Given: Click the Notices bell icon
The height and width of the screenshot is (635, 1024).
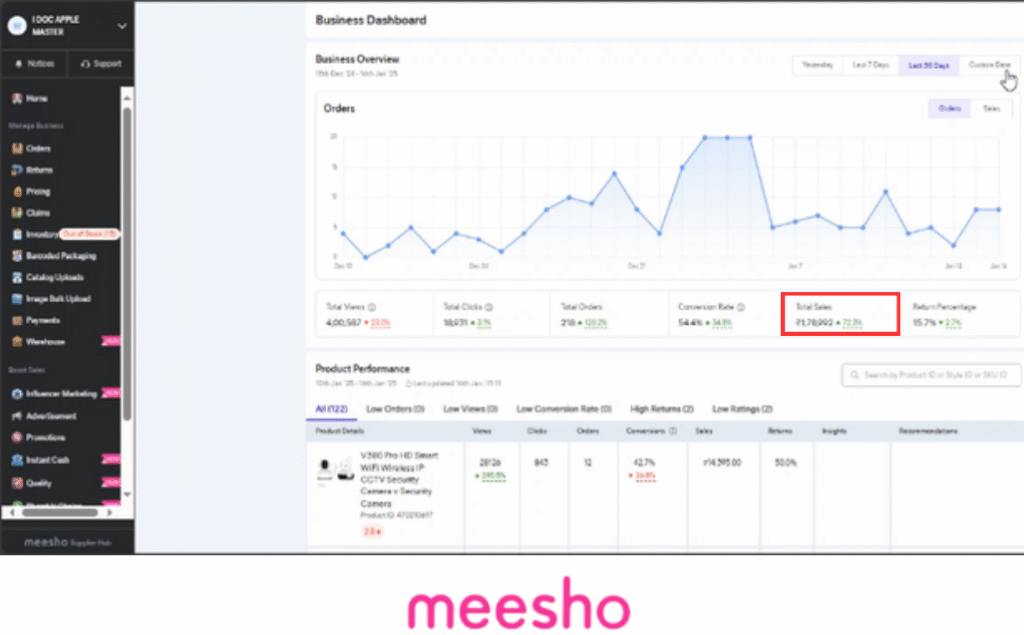Looking at the screenshot, I should point(19,64).
